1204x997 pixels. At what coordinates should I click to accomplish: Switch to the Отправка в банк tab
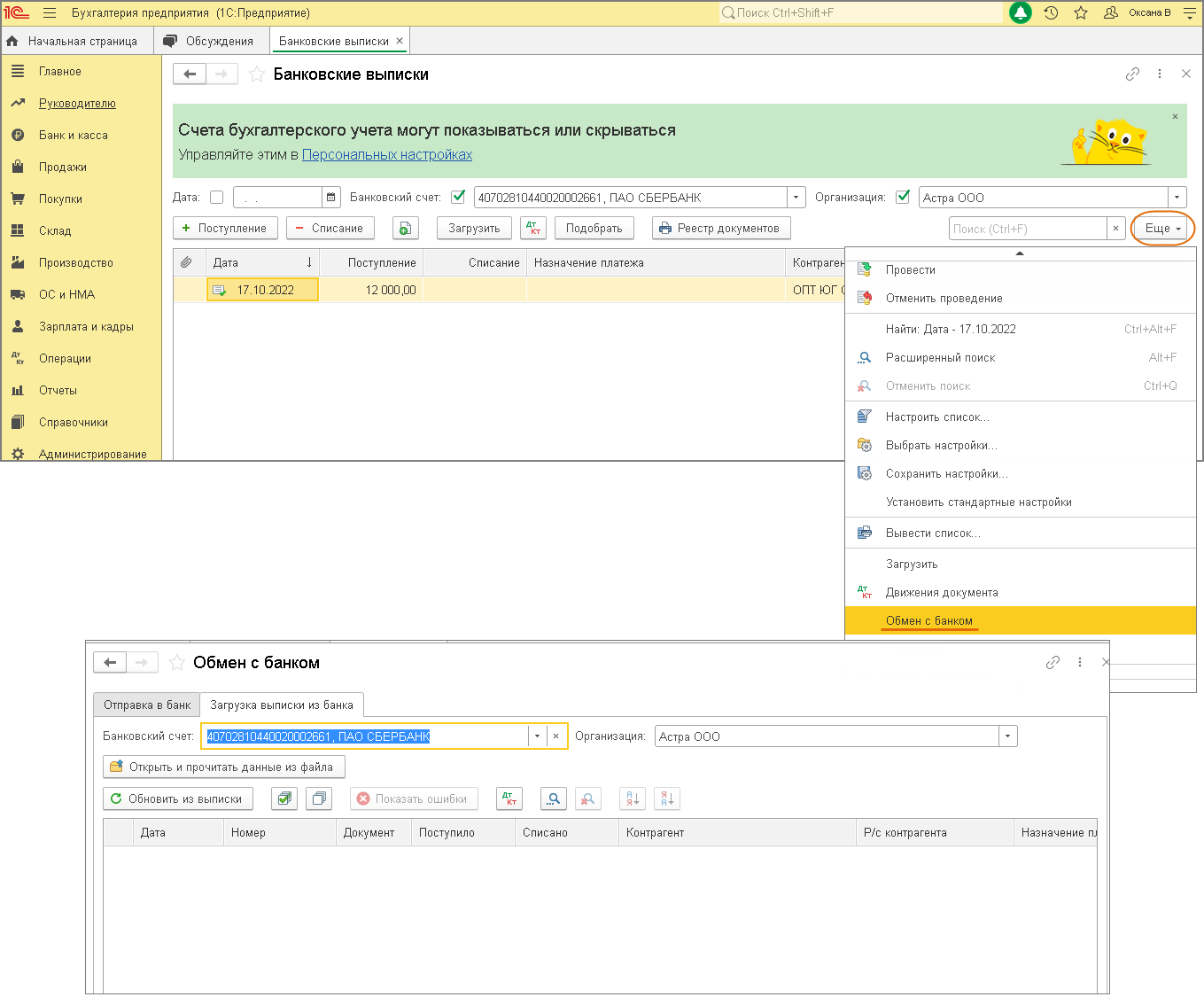(147, 705)
